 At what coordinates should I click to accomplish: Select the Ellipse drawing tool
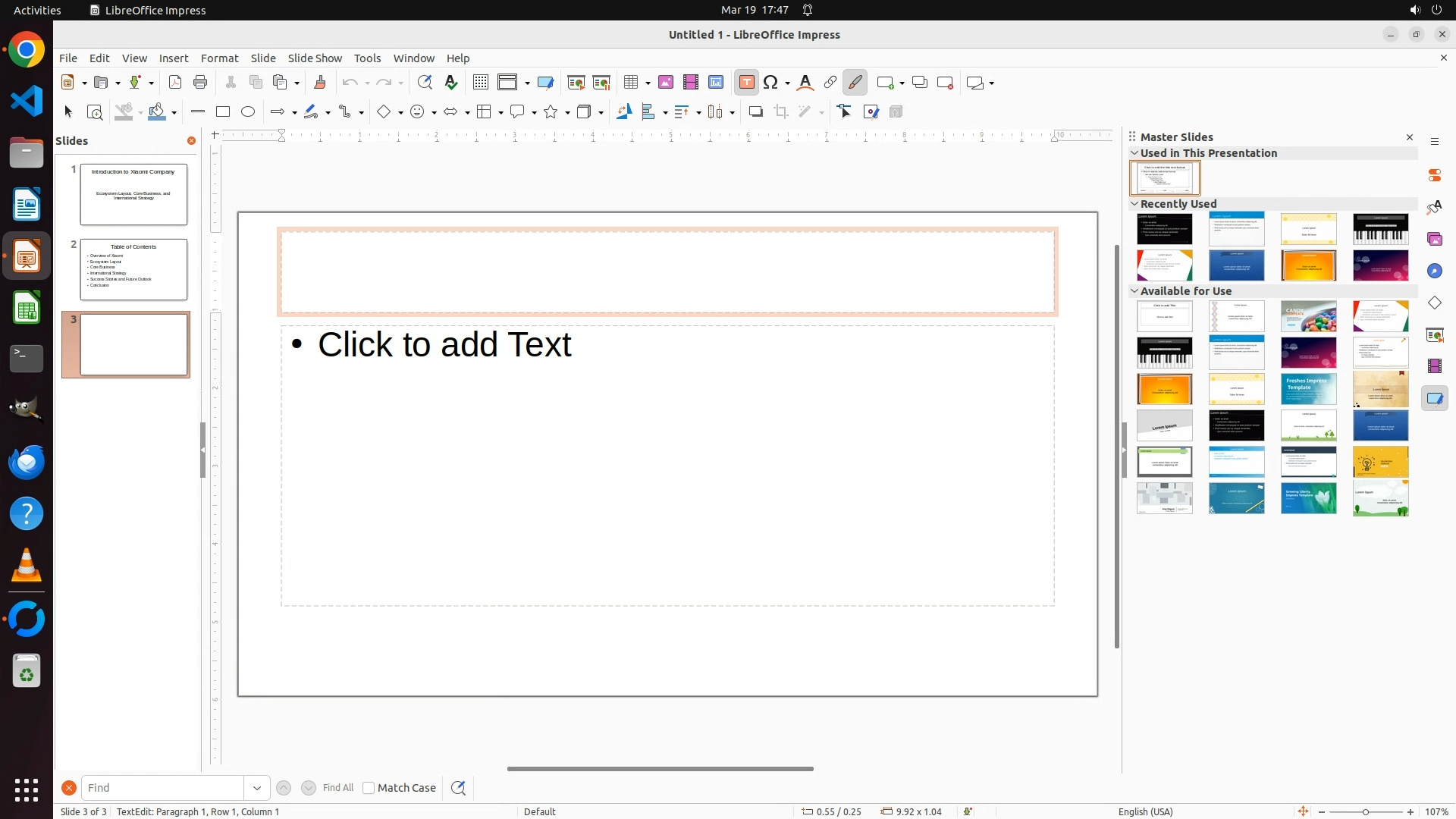[x=248, y=112]
